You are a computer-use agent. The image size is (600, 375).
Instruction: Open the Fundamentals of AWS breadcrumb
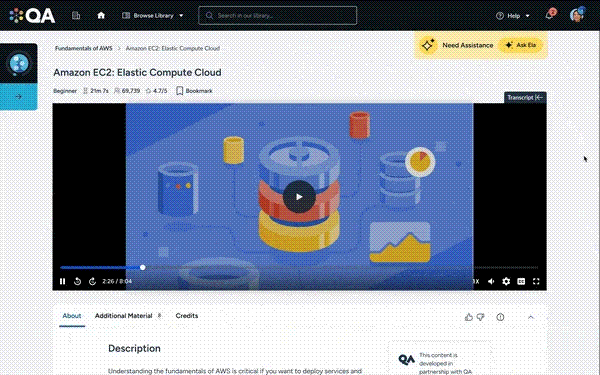coord(84,48)
